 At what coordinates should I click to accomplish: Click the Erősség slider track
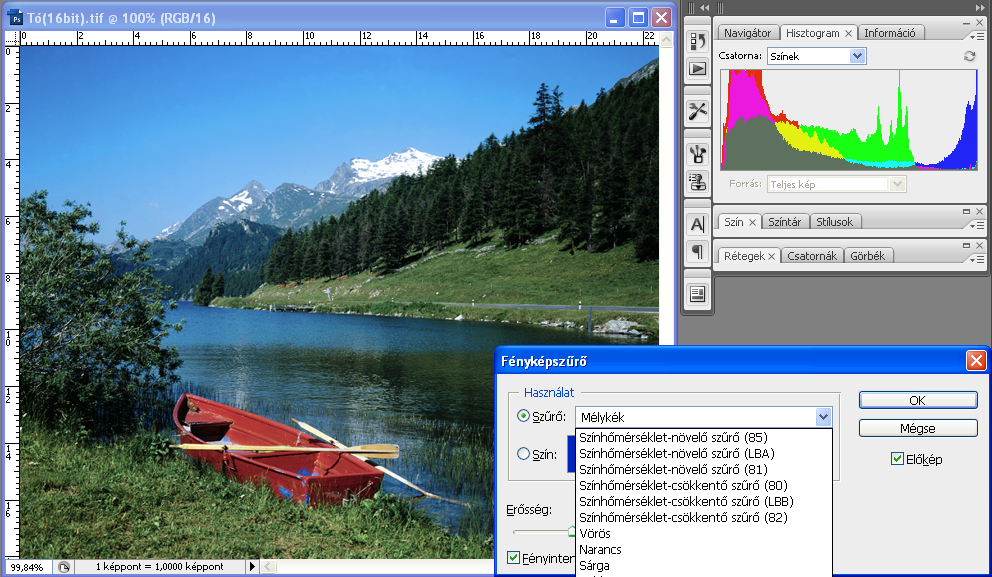[x=543, y=531]
